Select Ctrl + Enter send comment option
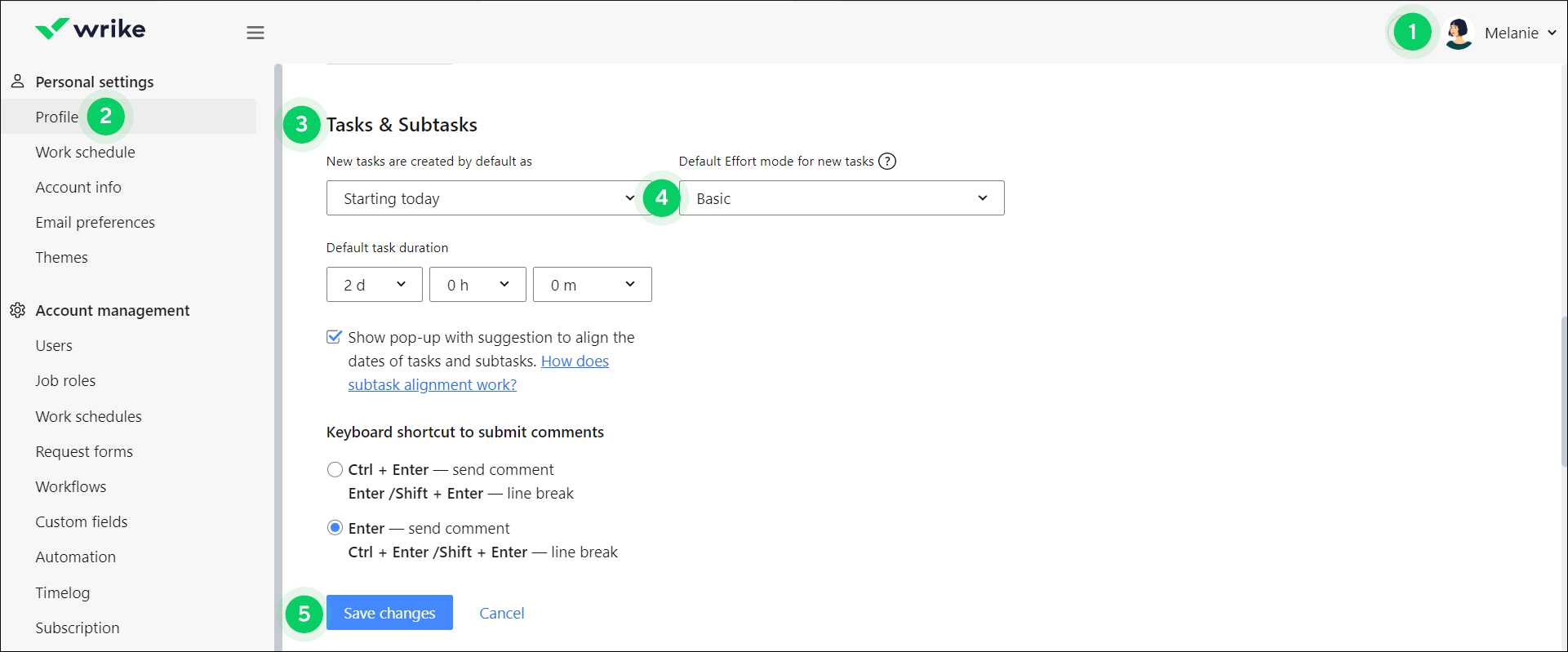This screenshot has width=1568, height=652. (x=335, y=470)
